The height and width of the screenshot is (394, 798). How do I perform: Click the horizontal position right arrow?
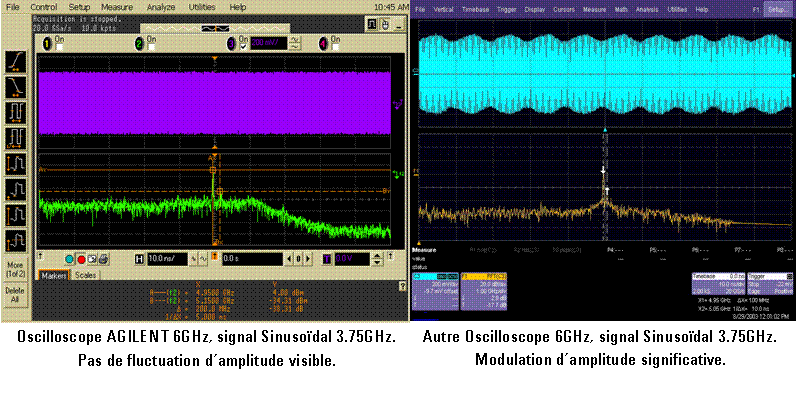[x=307, y=259]
